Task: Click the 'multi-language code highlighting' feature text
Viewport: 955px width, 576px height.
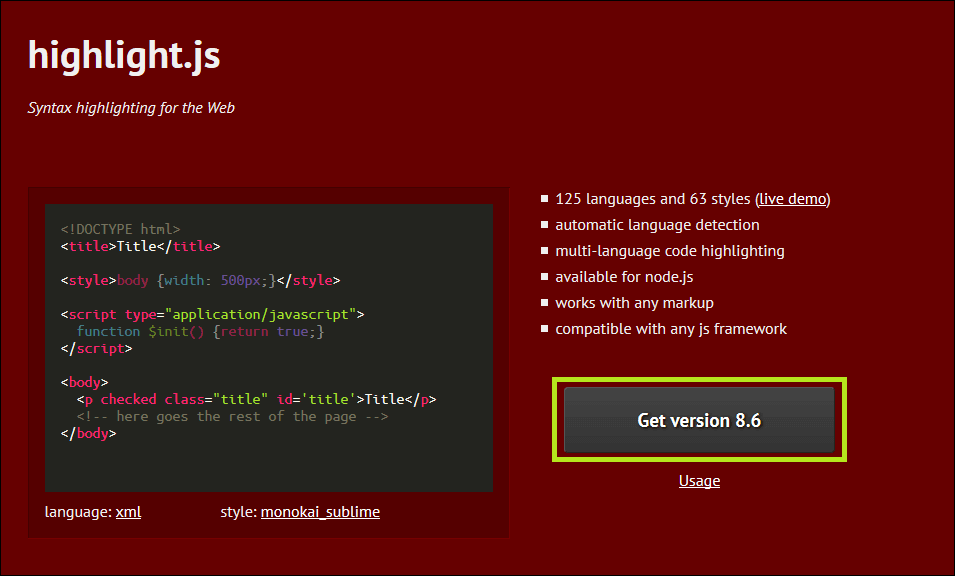Action: click(670, 251)
